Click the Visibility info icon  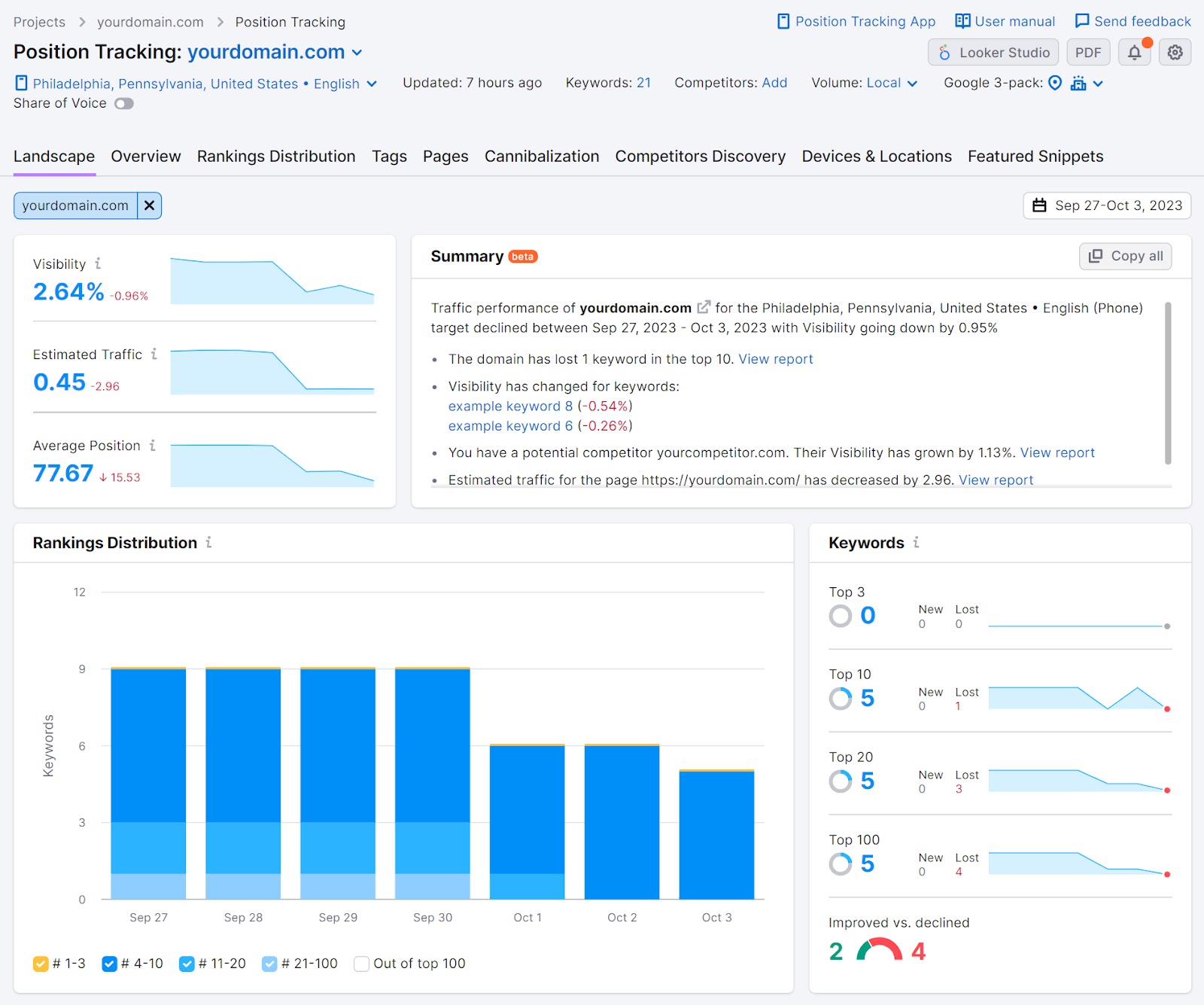point(97,263)
